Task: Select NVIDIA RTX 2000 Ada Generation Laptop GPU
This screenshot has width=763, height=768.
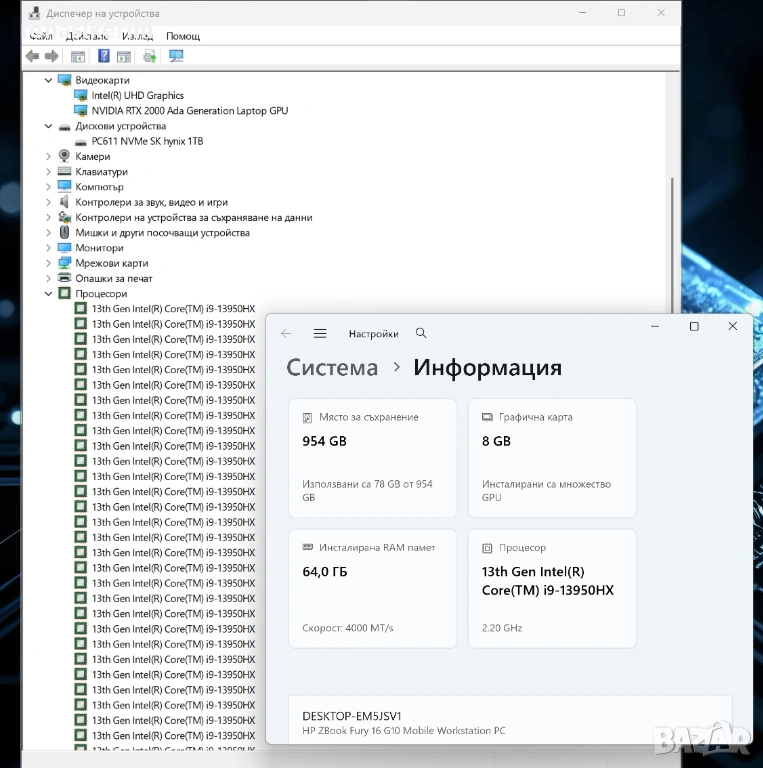Action: coord(189,111)
